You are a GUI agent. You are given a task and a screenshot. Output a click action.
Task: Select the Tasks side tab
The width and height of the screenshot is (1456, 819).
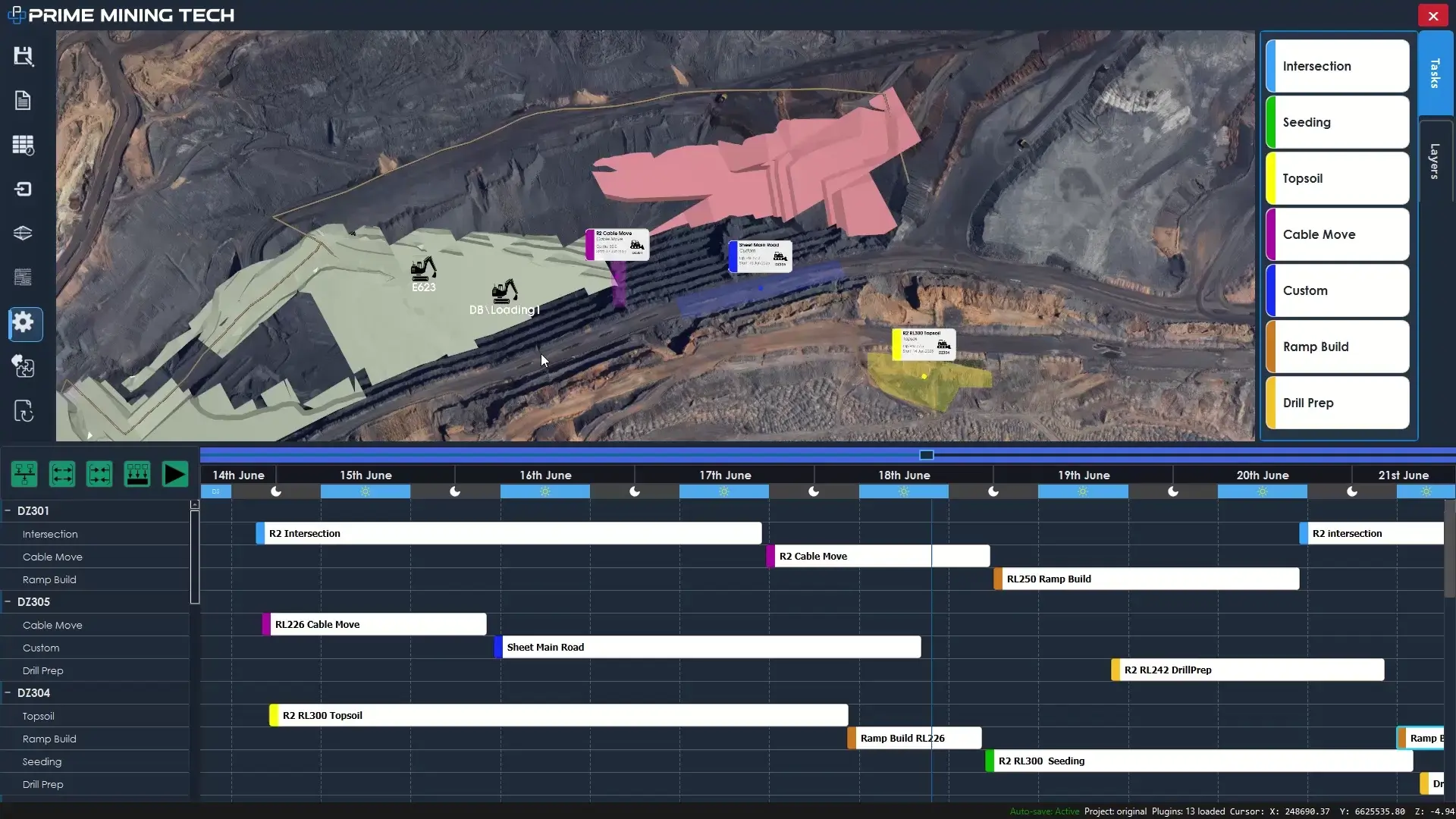coord(1435,73)
